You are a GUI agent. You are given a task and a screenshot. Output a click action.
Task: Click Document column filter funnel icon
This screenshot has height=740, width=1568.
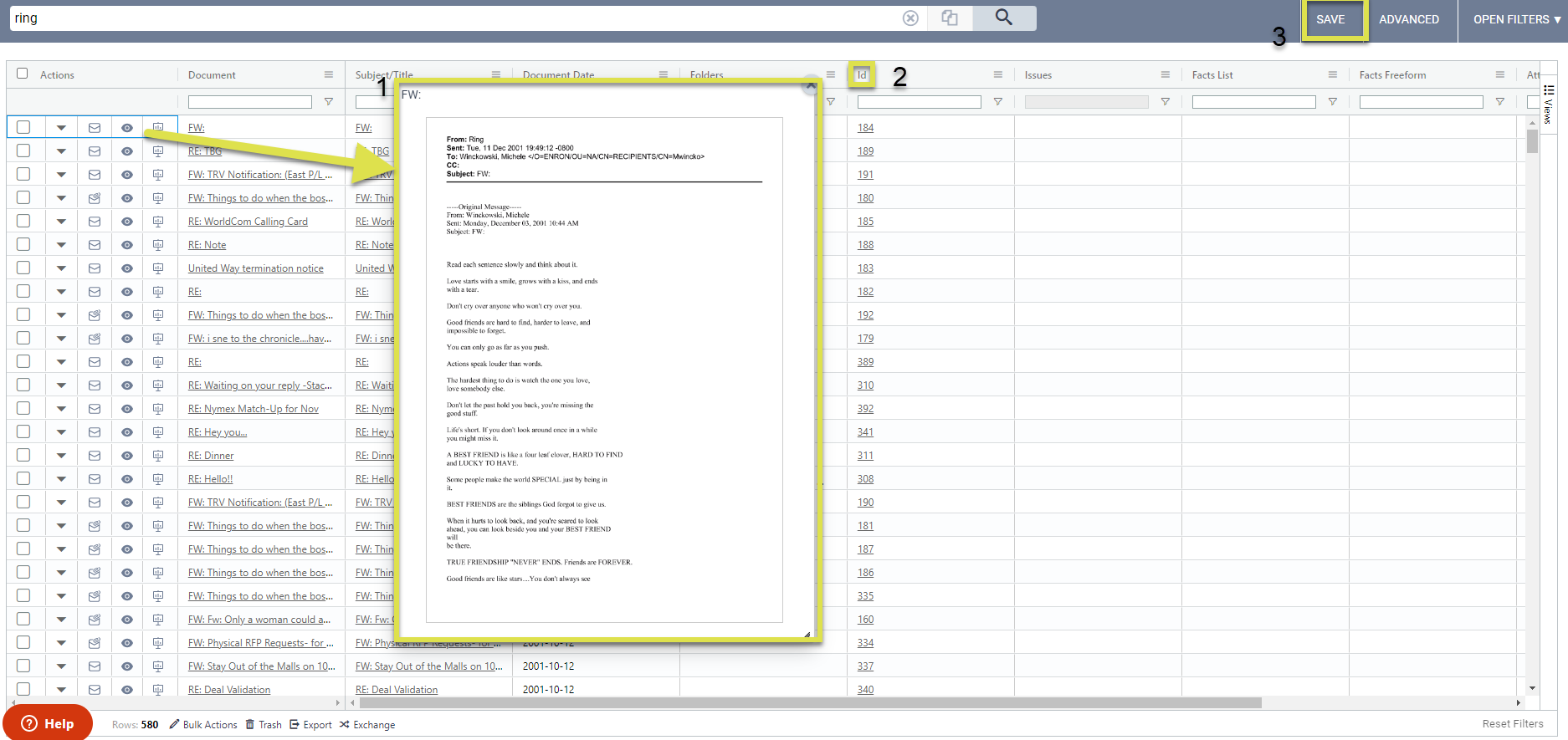tap(329, 102)
